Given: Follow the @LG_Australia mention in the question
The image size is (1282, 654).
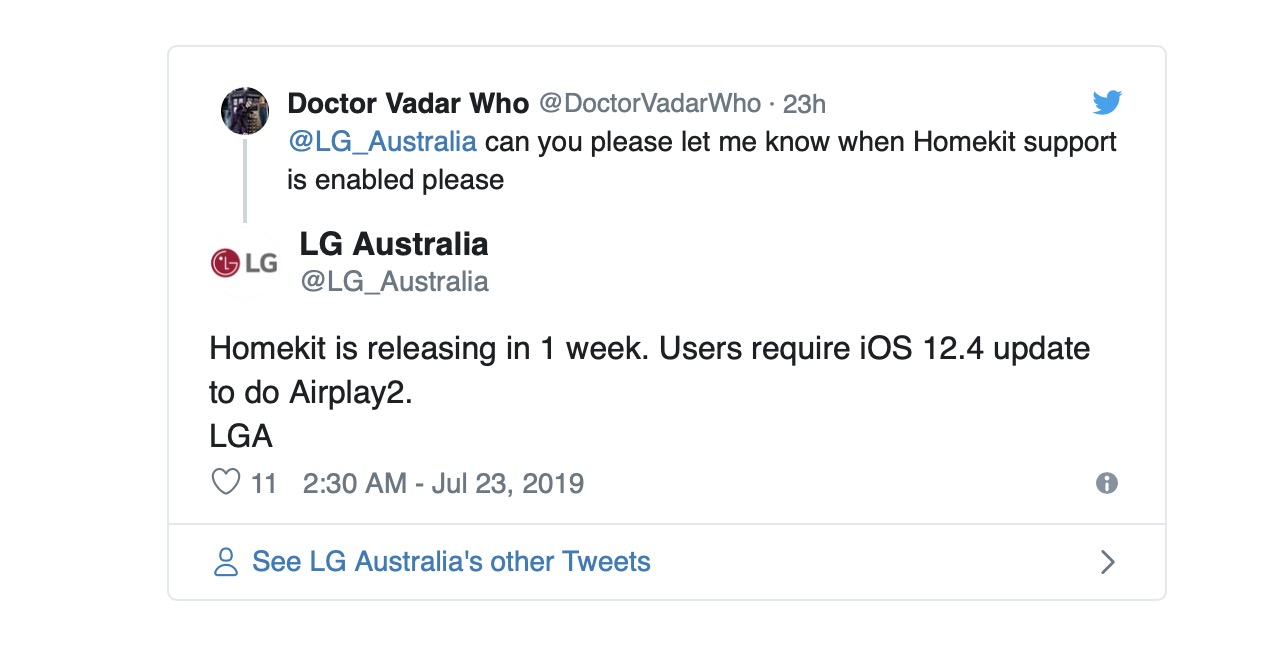Looking at the screenshot, I should pos(382,141).
